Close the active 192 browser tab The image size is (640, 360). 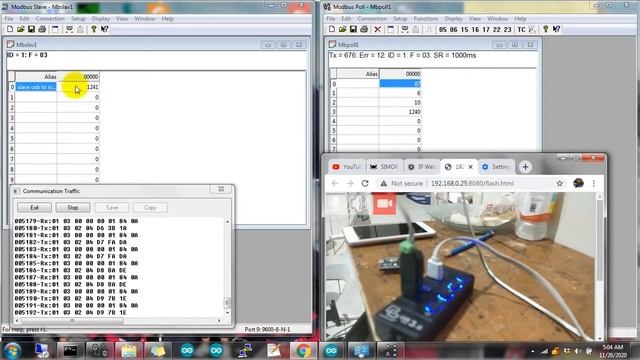(x=471, y=167)
